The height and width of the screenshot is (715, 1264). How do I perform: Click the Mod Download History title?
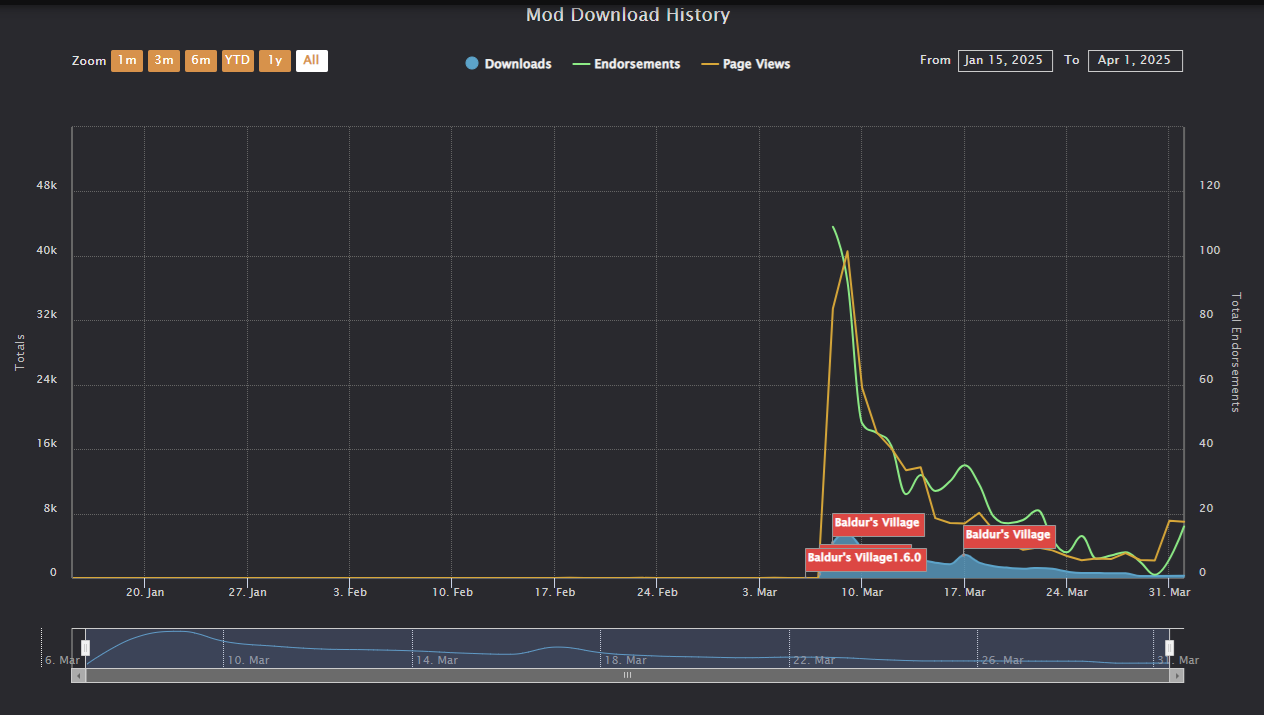point(628,15)
